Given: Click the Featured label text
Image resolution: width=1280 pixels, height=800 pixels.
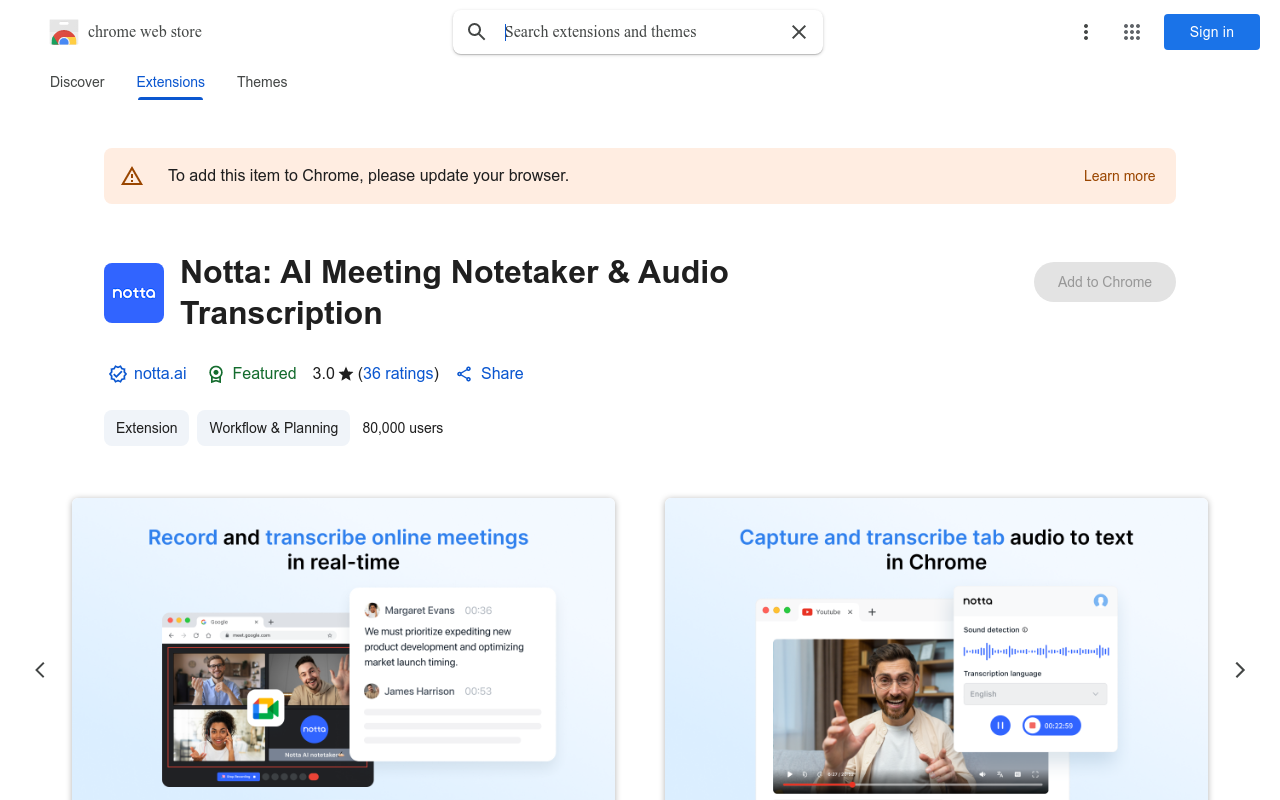Looking at the screenshot, I should click(264, 373).
